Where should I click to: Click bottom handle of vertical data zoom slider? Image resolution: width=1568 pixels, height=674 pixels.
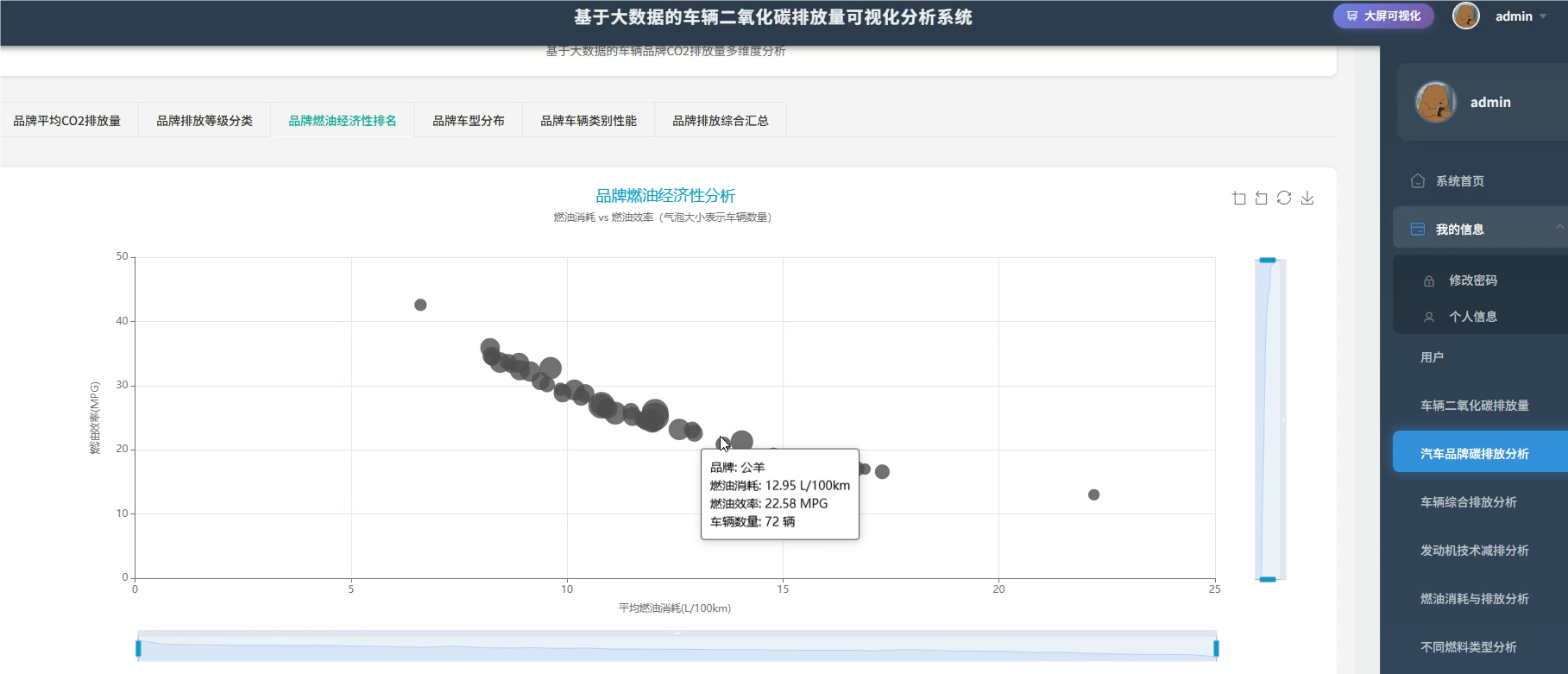click(x=1268, y=579)
